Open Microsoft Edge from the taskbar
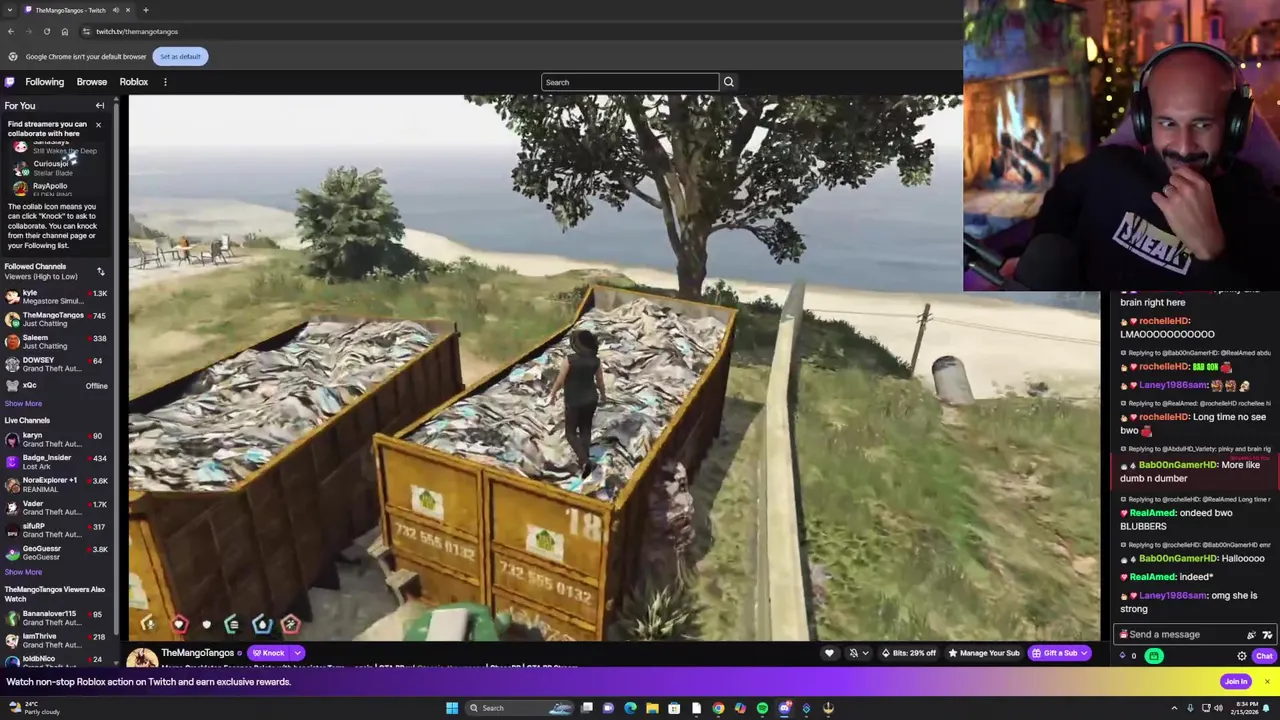Viewport: 1280px width, 720px height. click(630, 708)
